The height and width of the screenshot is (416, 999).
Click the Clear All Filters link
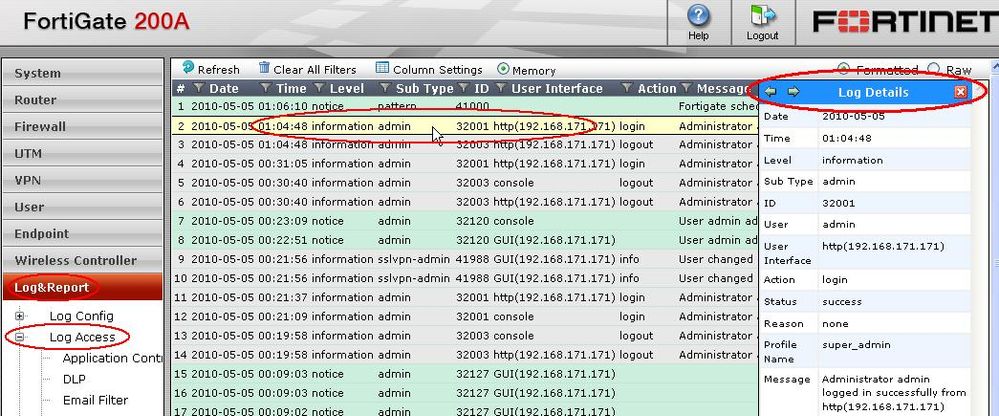click(x=315, y=69)
